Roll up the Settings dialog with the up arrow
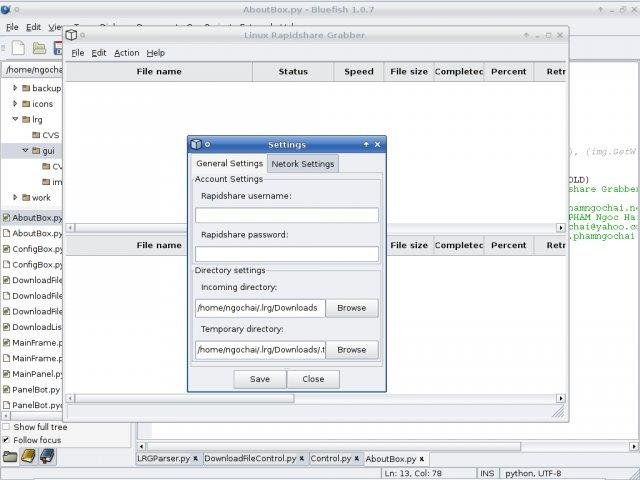This screenshot has height=480, width=640. 366,144
